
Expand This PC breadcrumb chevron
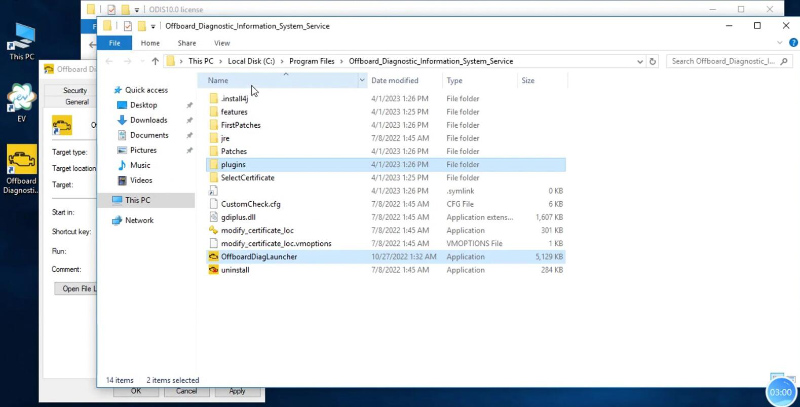click(x=220, y=61)
